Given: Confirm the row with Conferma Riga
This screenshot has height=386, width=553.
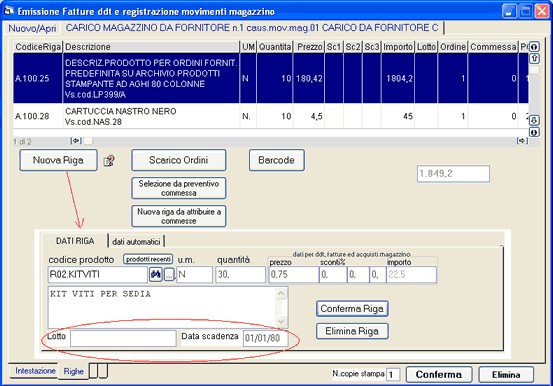Looking at the screenshot, I should coord(352,309).
